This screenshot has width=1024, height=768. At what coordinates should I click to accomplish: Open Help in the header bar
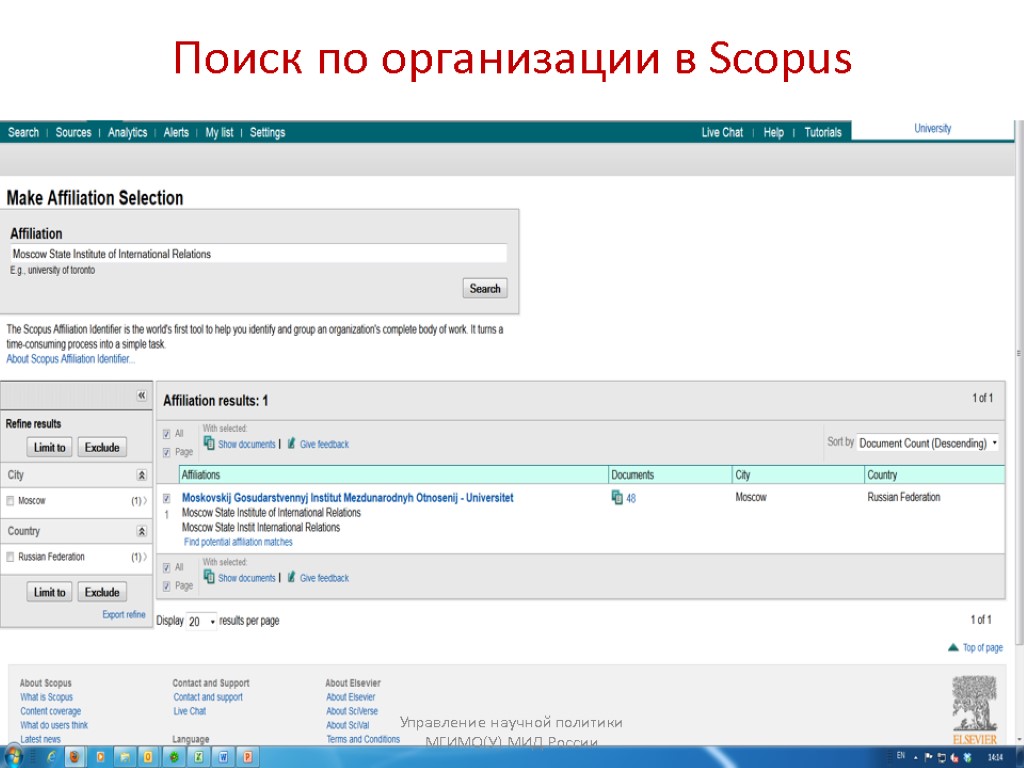[x=773, y=133]
